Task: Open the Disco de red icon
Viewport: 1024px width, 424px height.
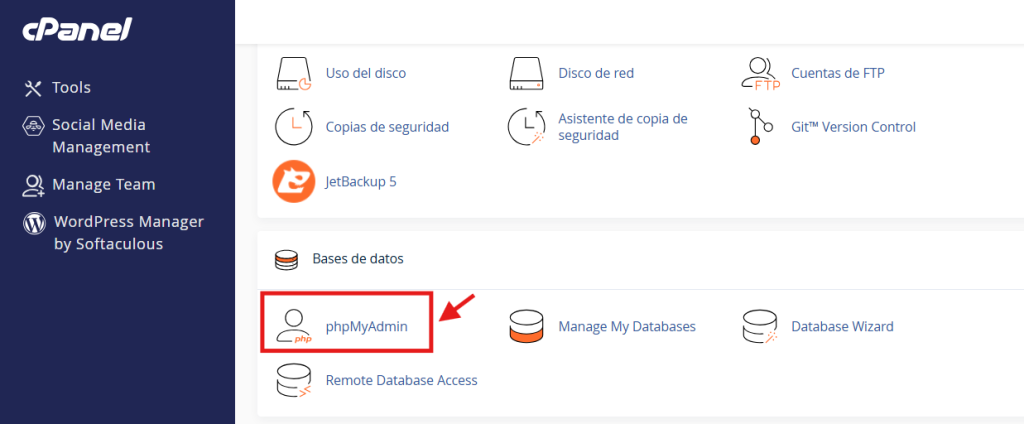Action: point(526,73)
